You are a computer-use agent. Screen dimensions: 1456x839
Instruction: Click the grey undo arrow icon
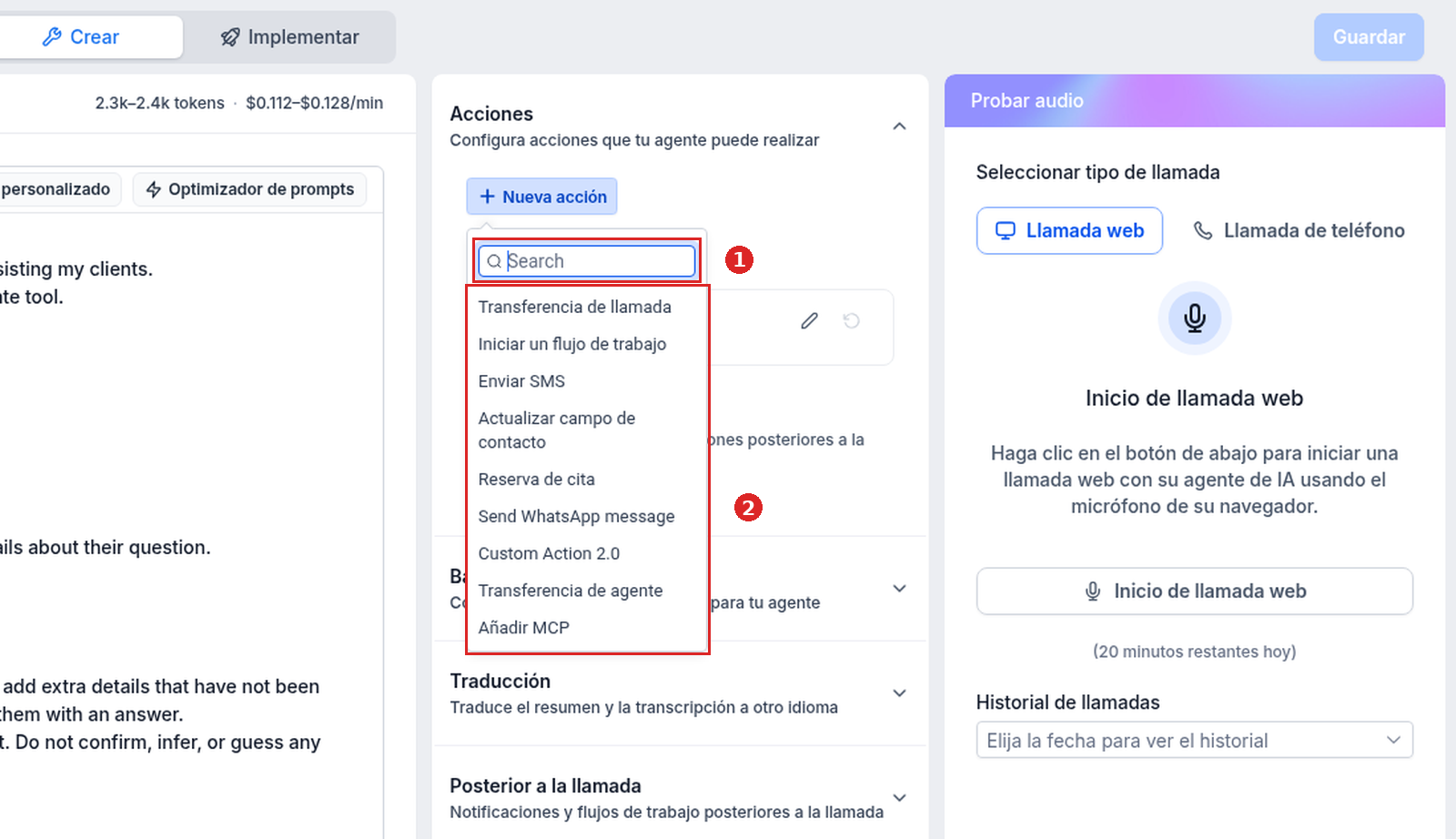coord(851,320)
